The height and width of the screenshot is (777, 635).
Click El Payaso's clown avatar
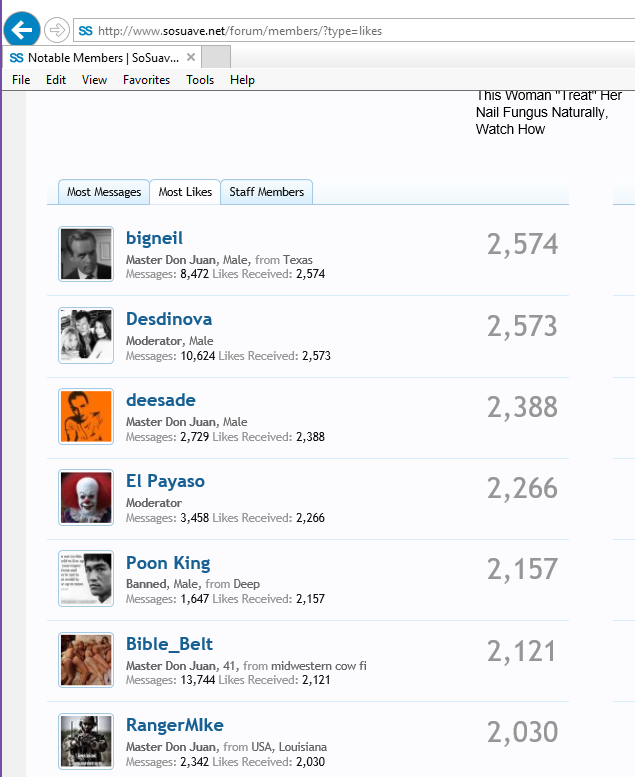(86, 496)
